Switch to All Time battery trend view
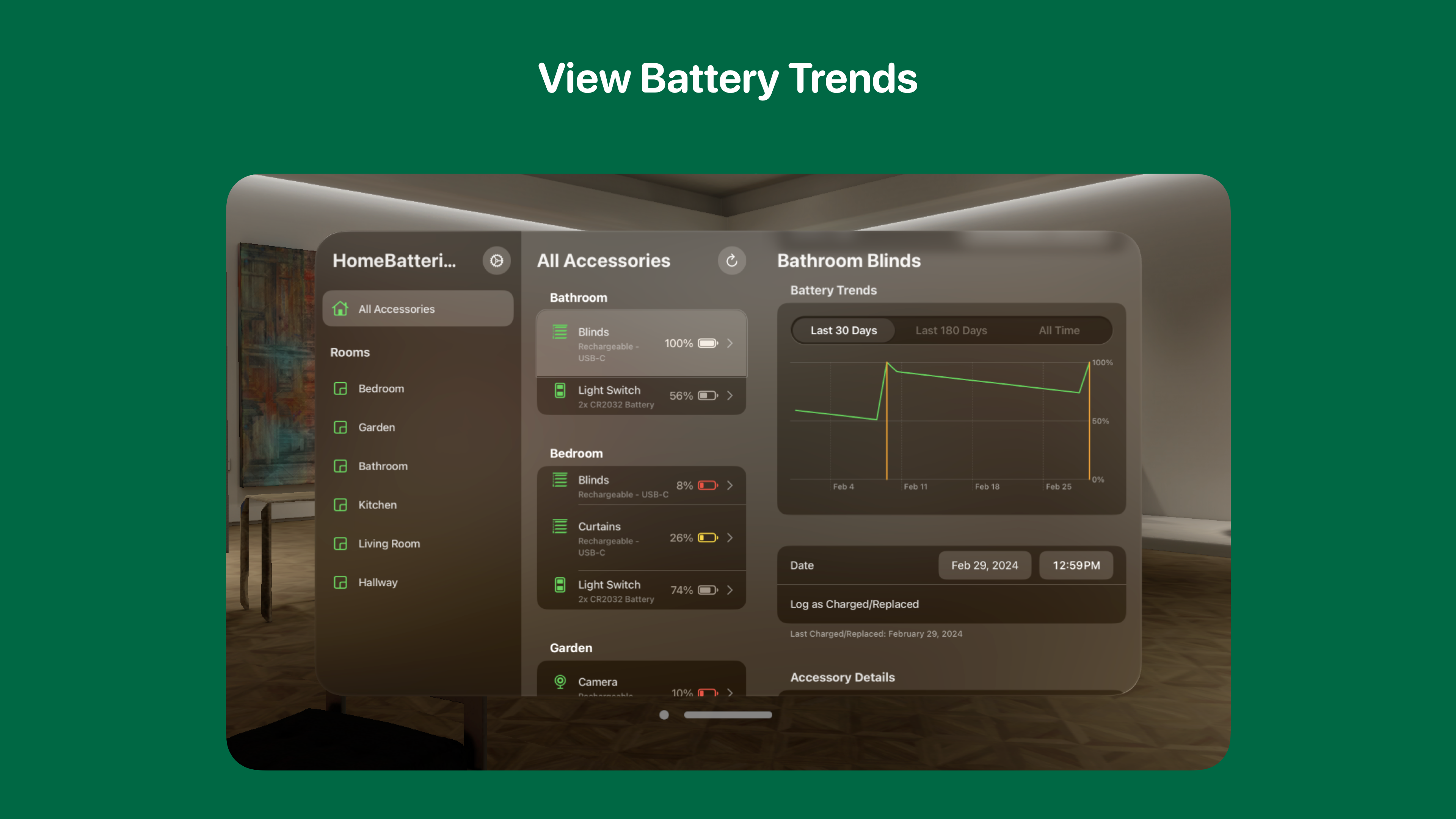The image size is (1456, 819). pyautogui.click(x=1057, y=330)
